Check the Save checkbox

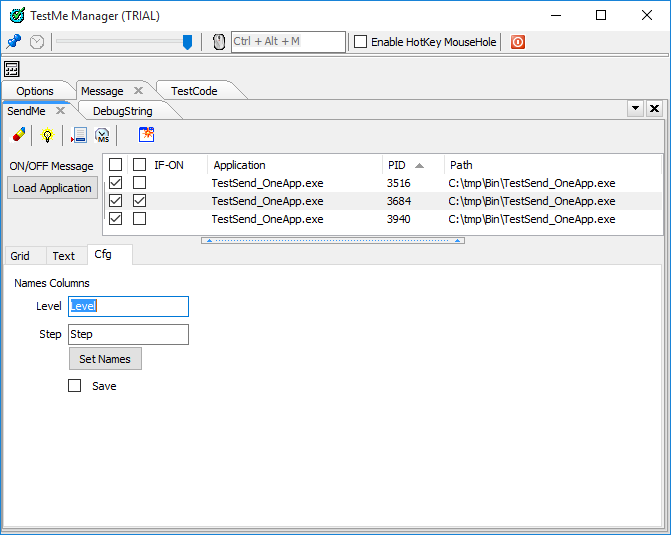coord(75,386)
